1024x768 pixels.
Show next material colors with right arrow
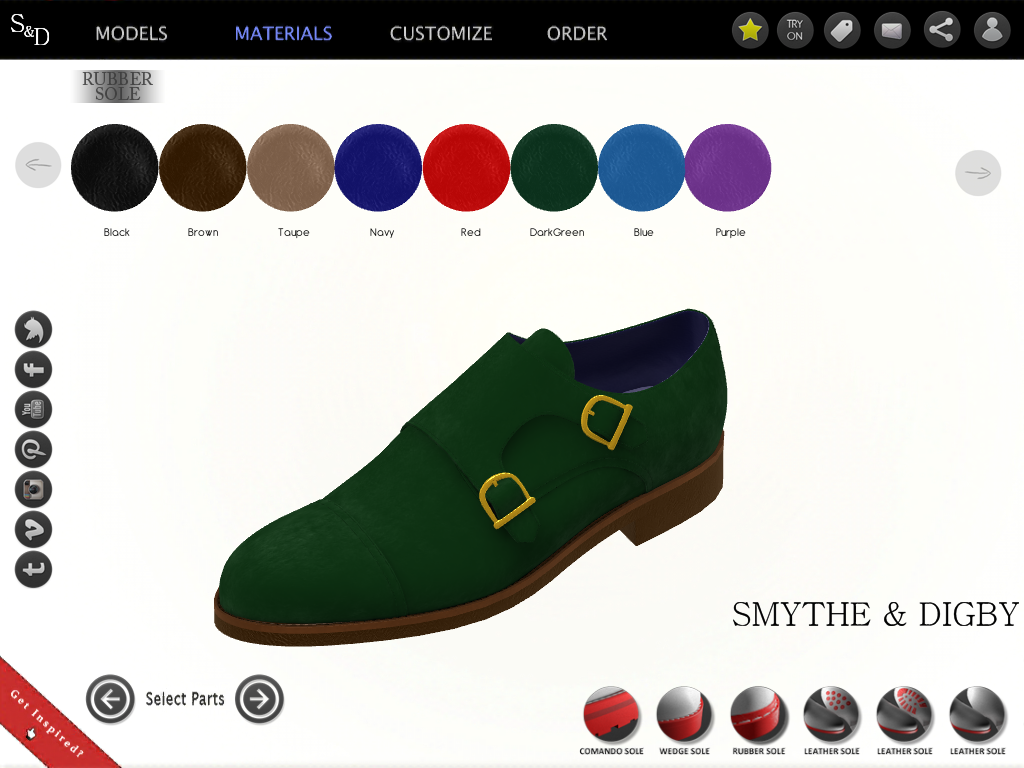pos(978,173)
